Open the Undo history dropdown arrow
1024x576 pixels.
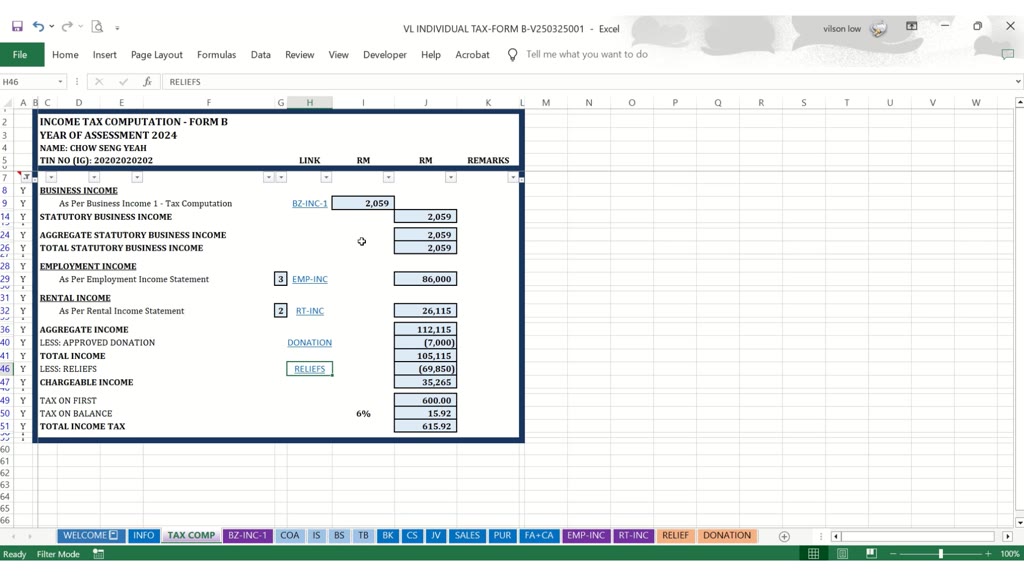click(52, 27)
